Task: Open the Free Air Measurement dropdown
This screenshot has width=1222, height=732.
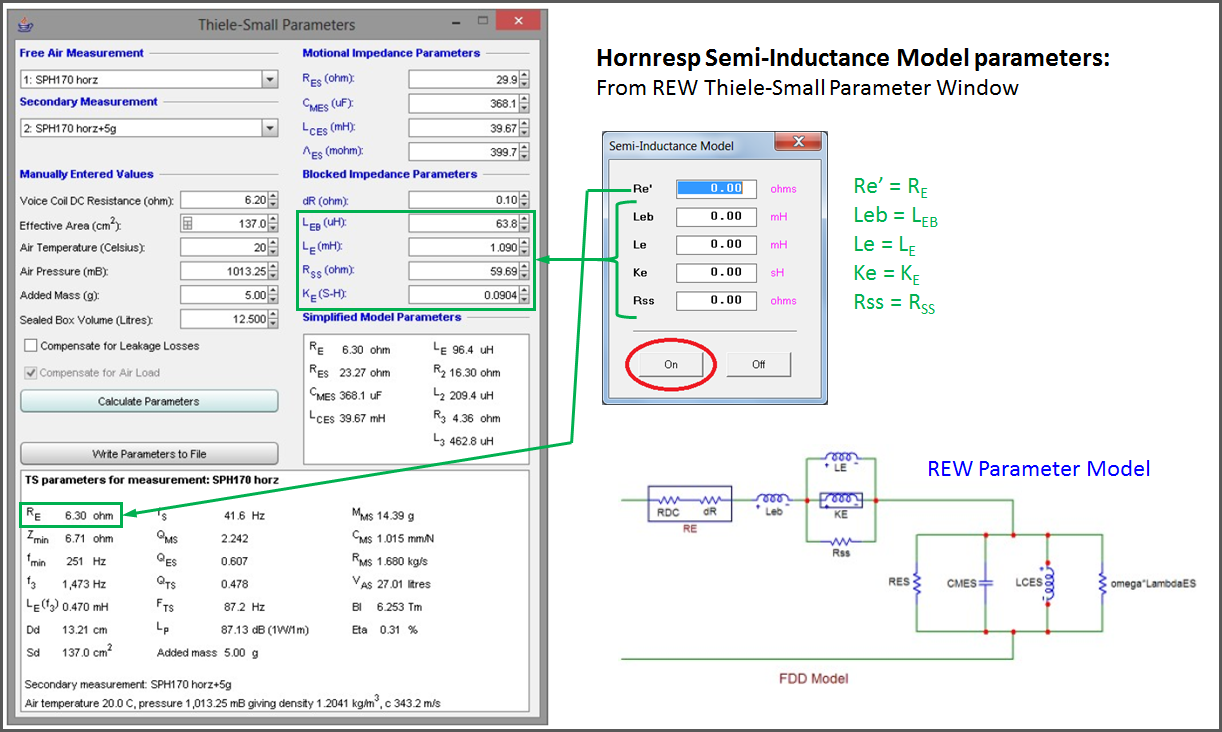Action: pyautogui.click(x=269, y=79)
